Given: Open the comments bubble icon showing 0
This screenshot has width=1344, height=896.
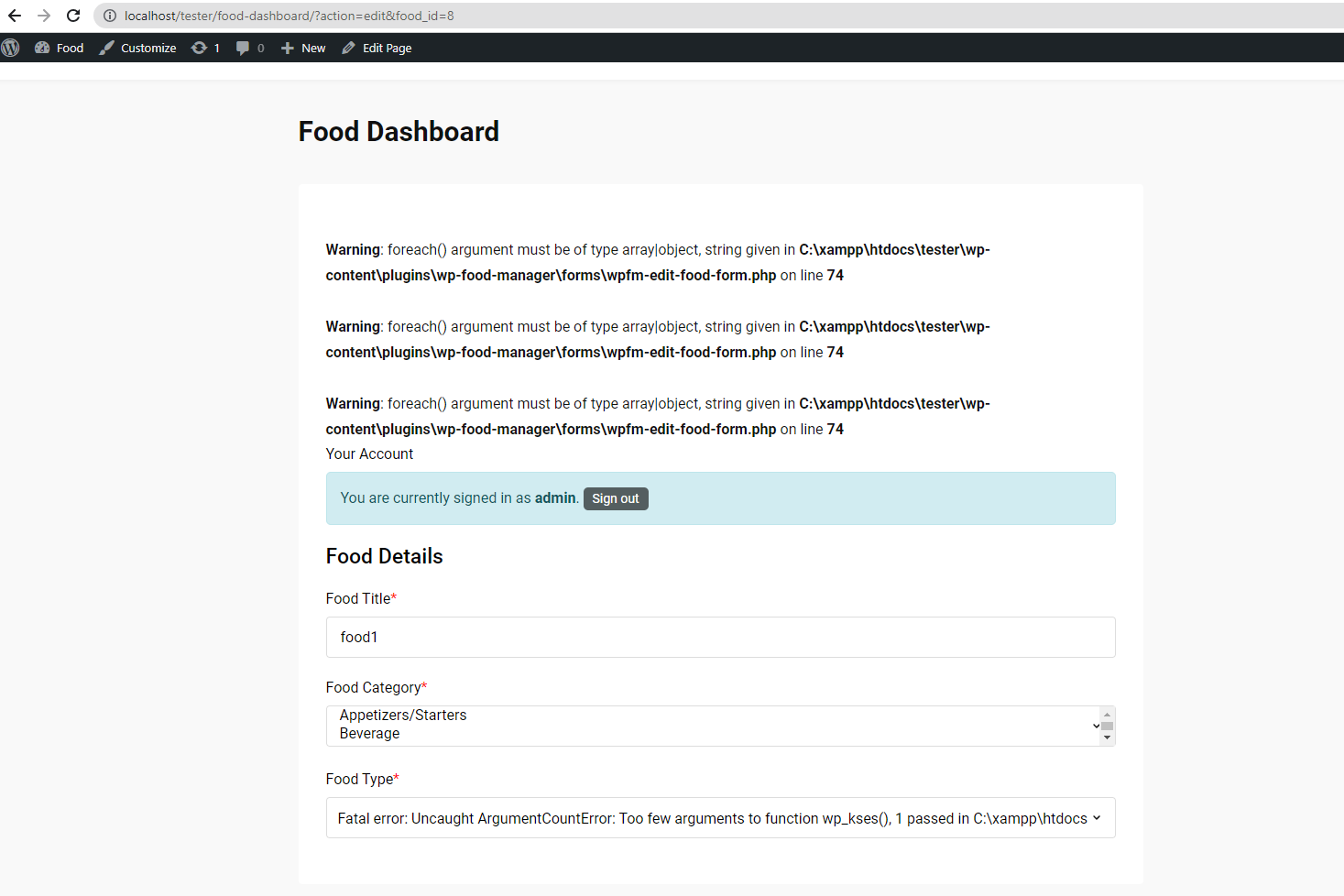Looking at the screenshot, I should coord(243,48).
